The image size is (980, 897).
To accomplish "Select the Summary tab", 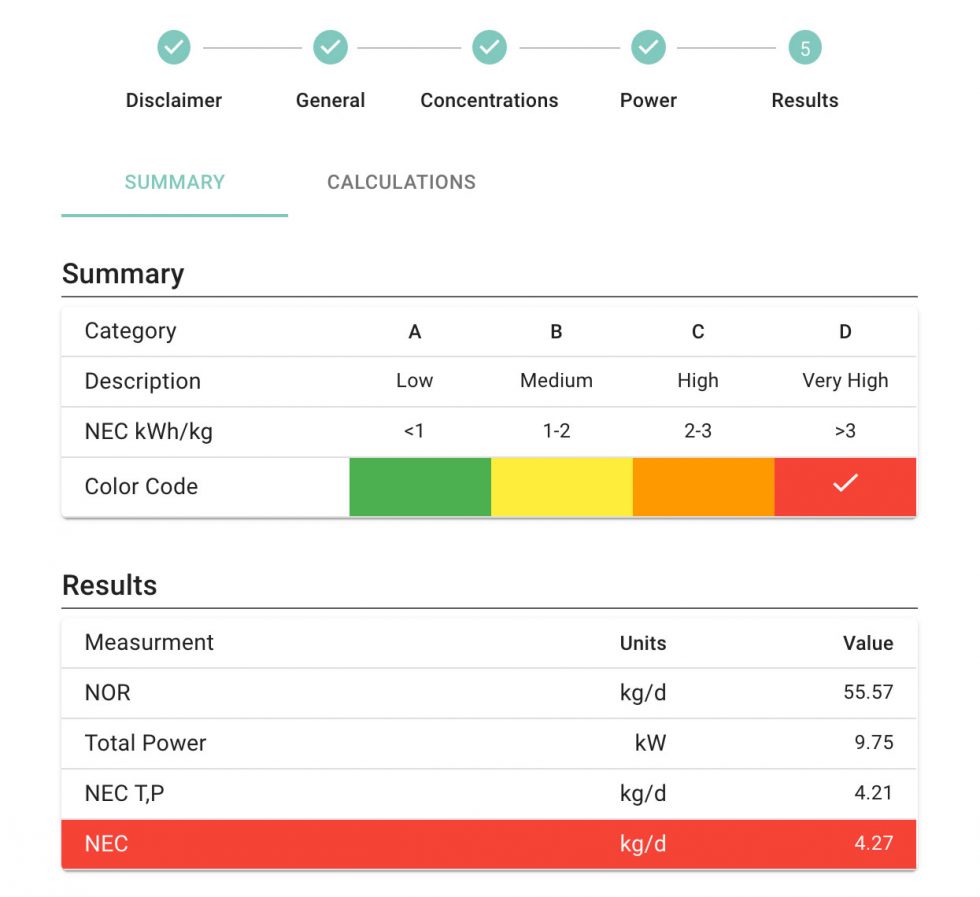I will pos(174,182).
